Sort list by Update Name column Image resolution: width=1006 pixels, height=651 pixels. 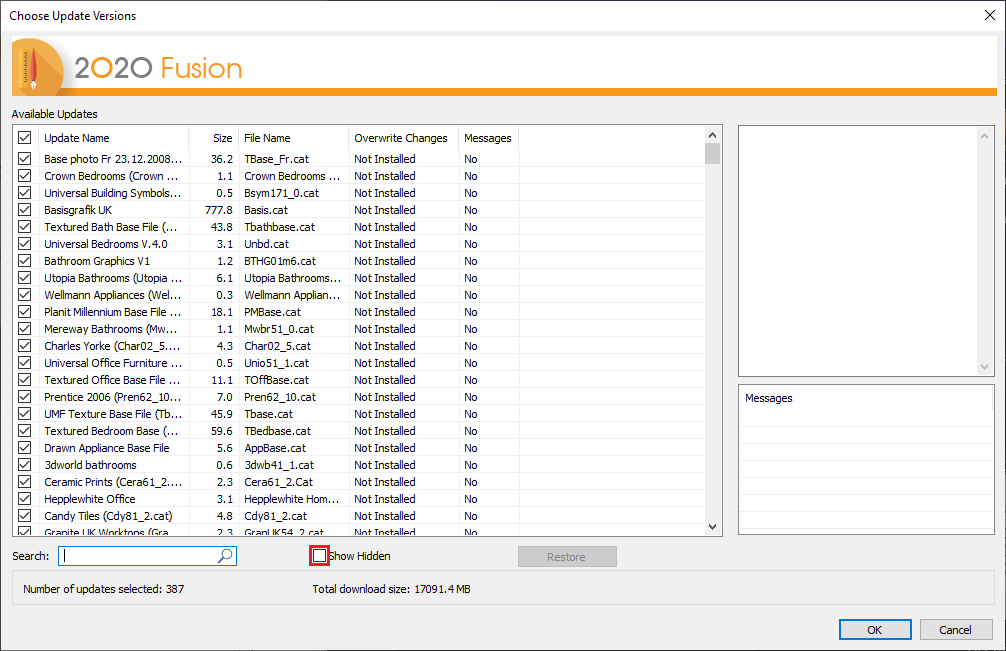(113, 138)
